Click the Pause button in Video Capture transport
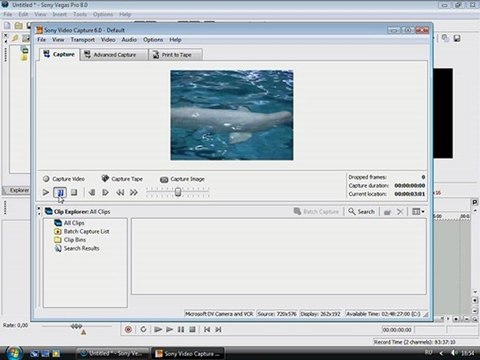Screen dimensions: 480x360 pyautogui.click(x=60, y=192)
